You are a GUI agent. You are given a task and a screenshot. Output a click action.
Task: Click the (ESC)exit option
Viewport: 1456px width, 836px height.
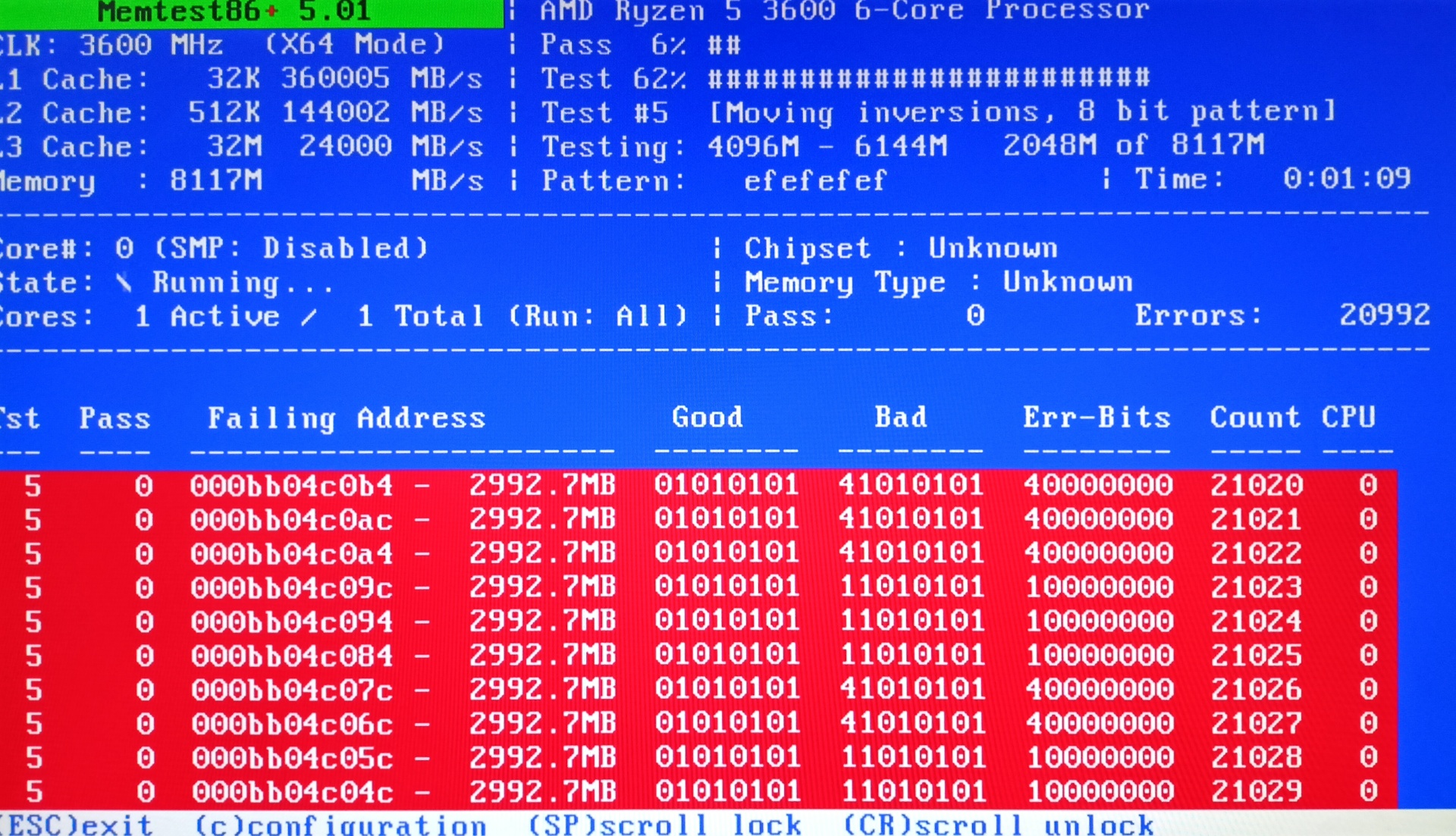click(x=76, y=824)
